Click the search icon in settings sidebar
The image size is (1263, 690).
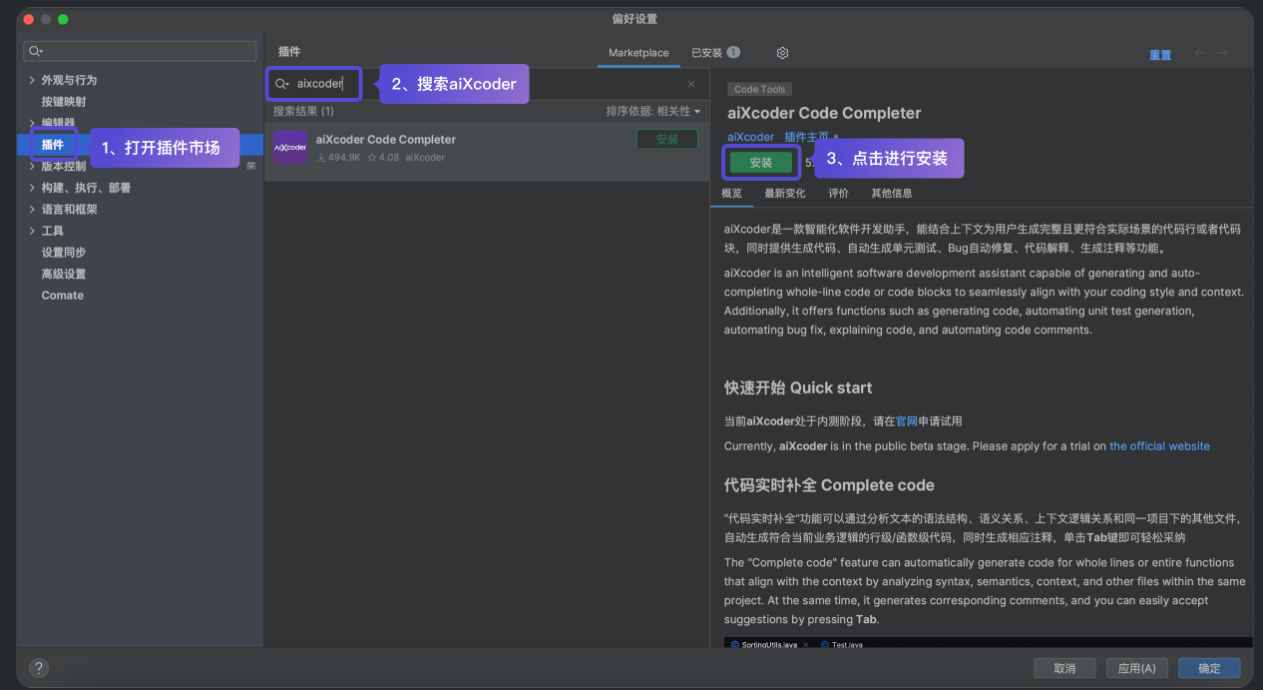click(33, 50)
